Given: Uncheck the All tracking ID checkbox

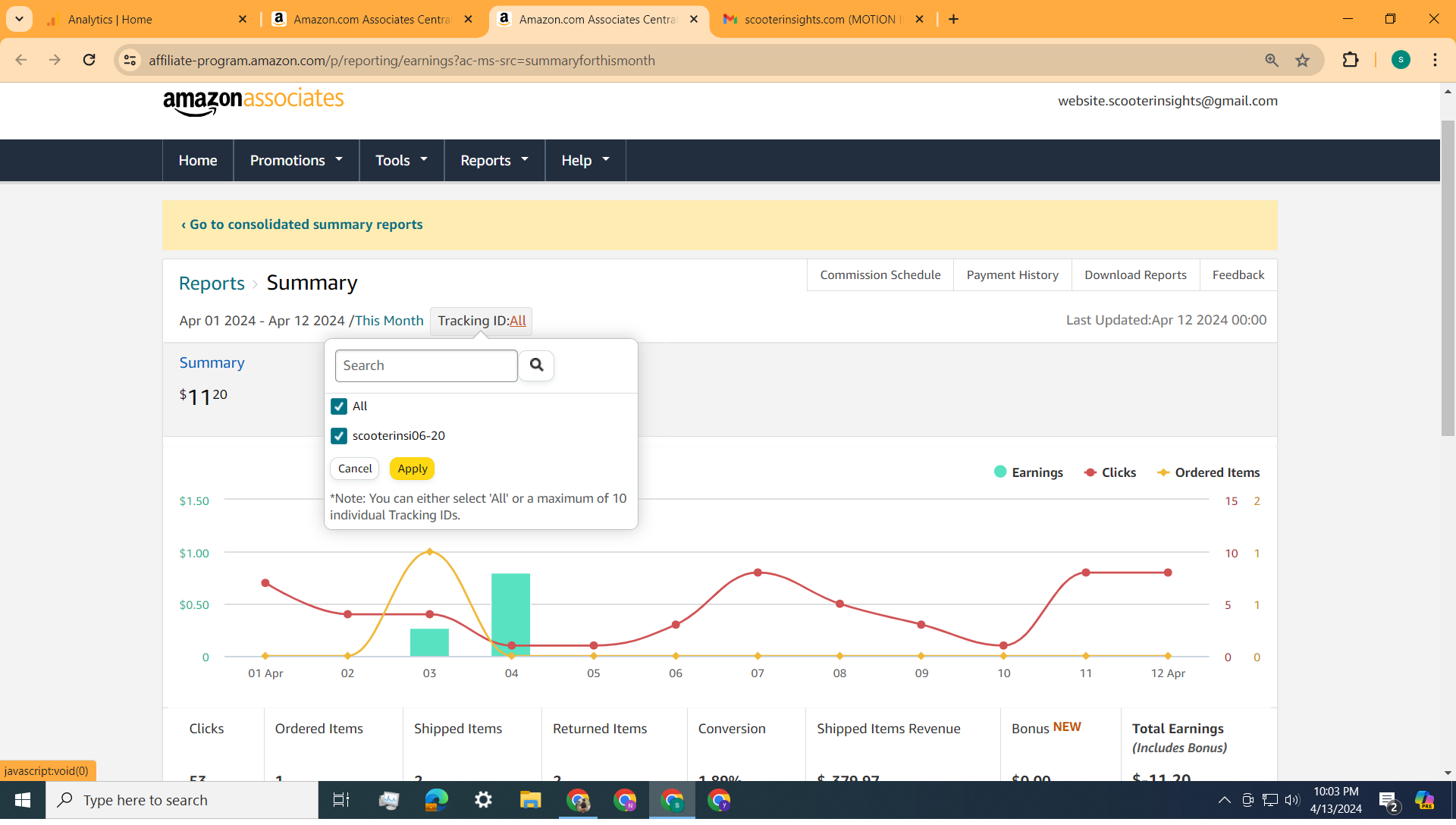Looking at the screenshot, I should click(339, 406).
